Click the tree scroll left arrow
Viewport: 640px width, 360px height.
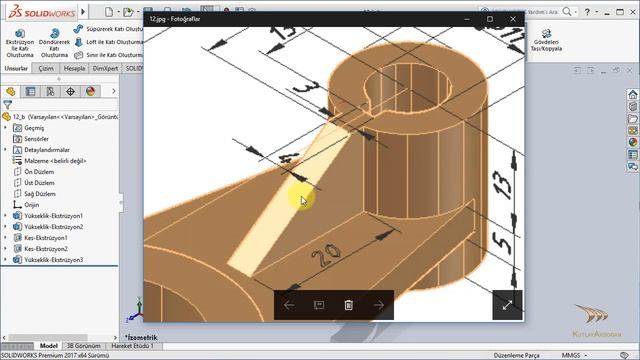click(4, 338)
